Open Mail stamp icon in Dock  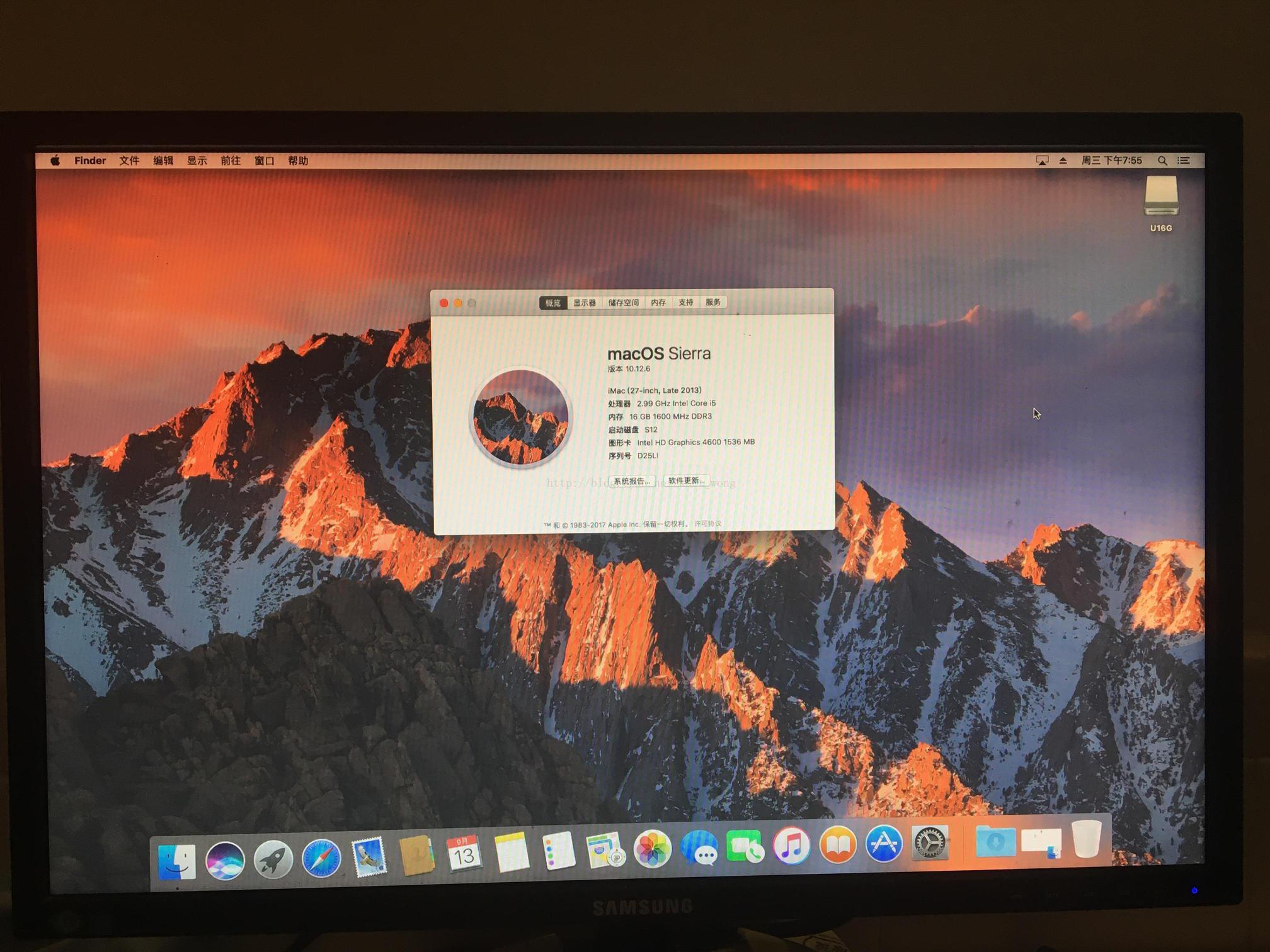[369, 856]
